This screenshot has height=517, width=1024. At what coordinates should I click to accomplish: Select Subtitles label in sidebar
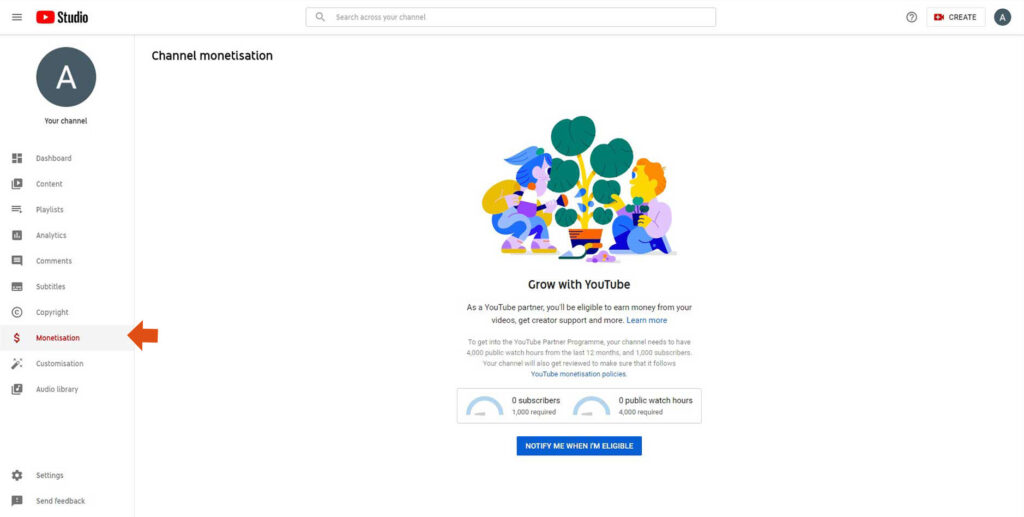[x=50, y=287]
